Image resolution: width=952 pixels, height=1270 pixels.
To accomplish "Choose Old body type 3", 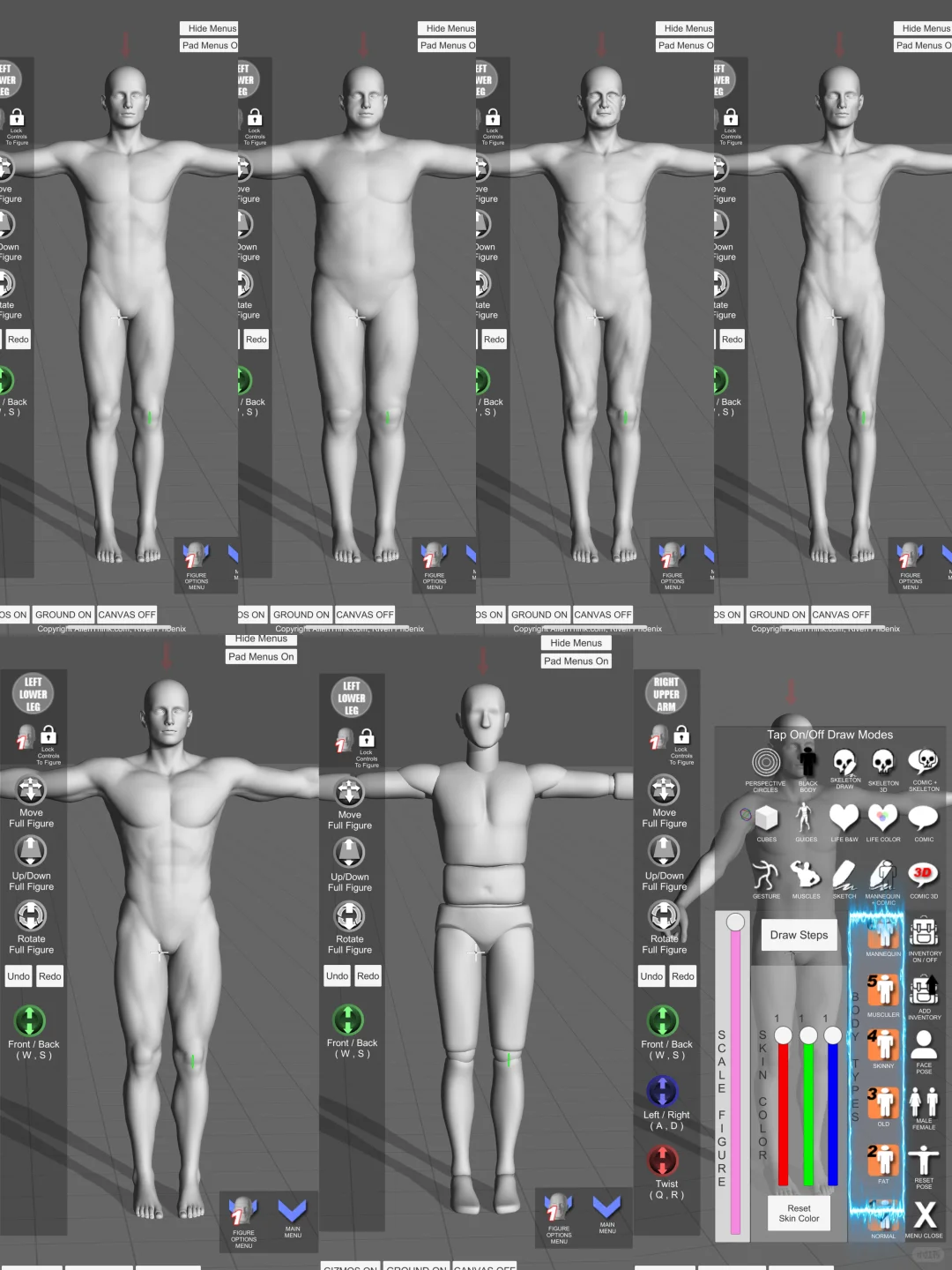I will (882, 1105).
